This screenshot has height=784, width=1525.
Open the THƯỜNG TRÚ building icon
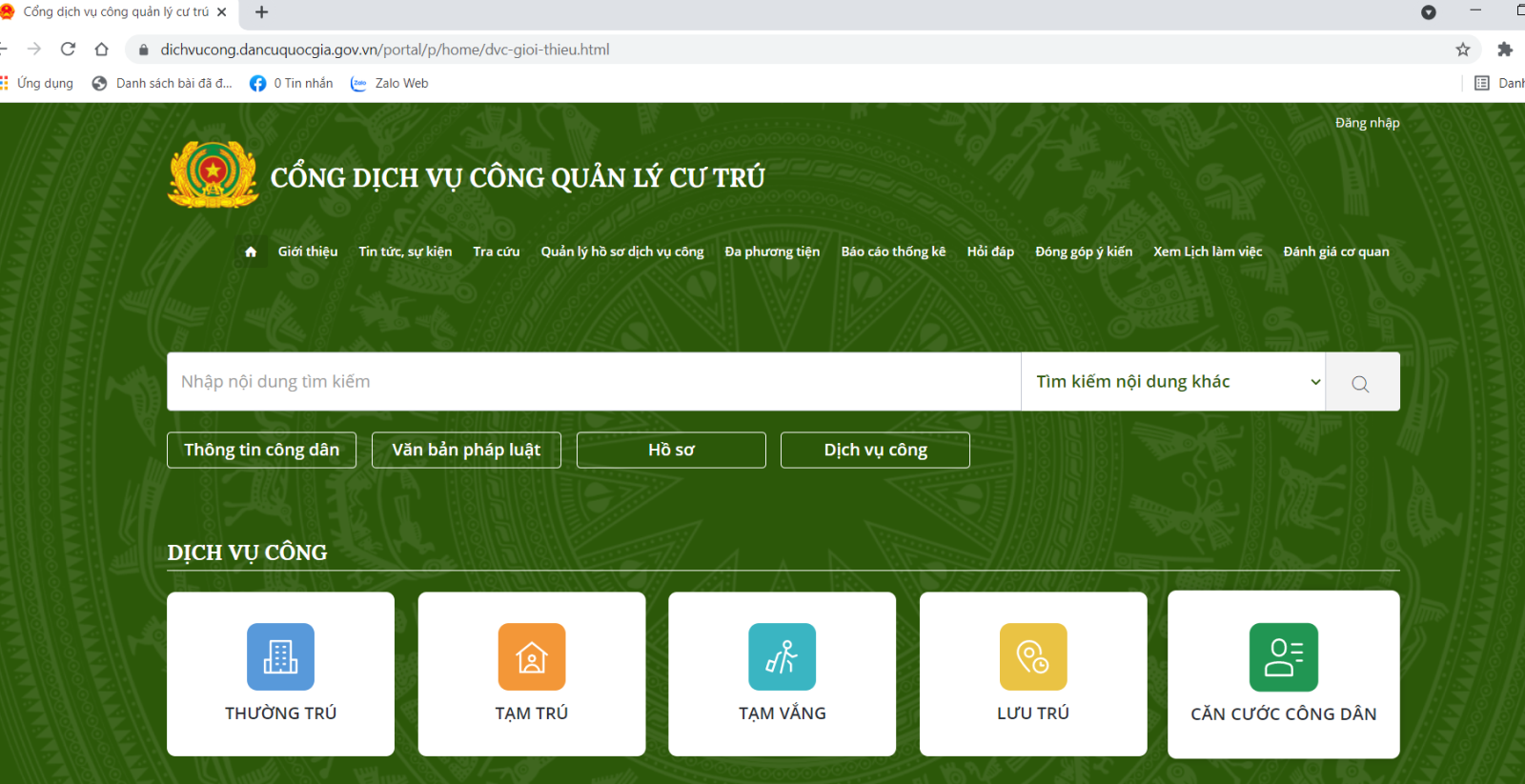click(280, 656)
